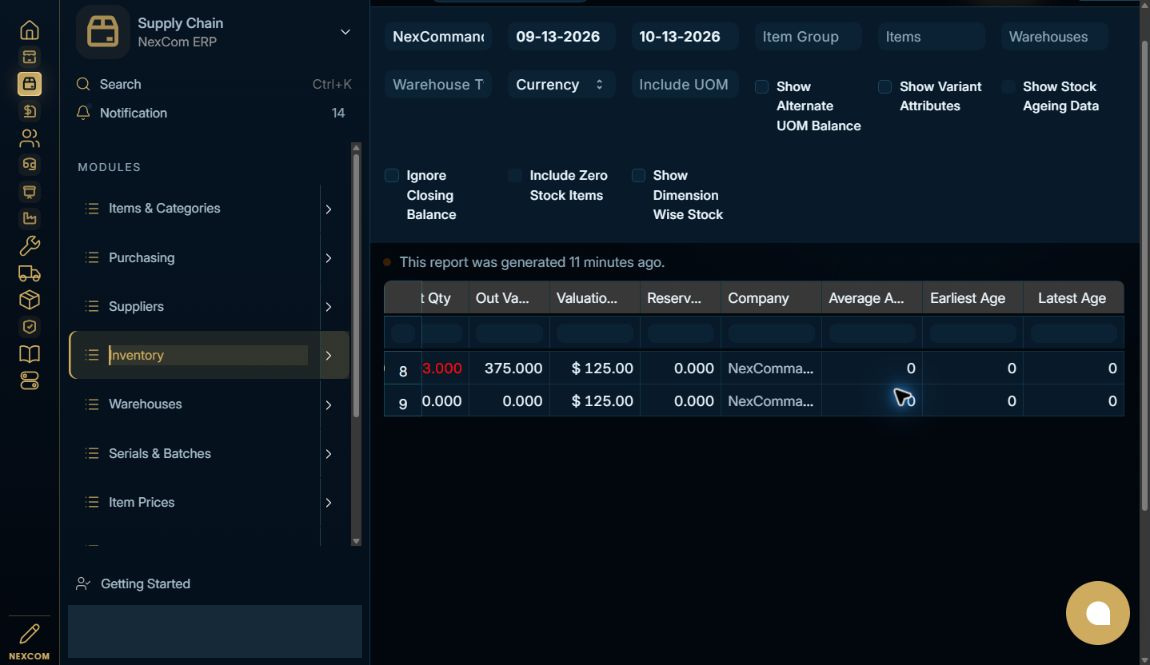Expand the Supply Chain workspace switcher chevron
Screen dimensions: 1150x665
[345, 32]
